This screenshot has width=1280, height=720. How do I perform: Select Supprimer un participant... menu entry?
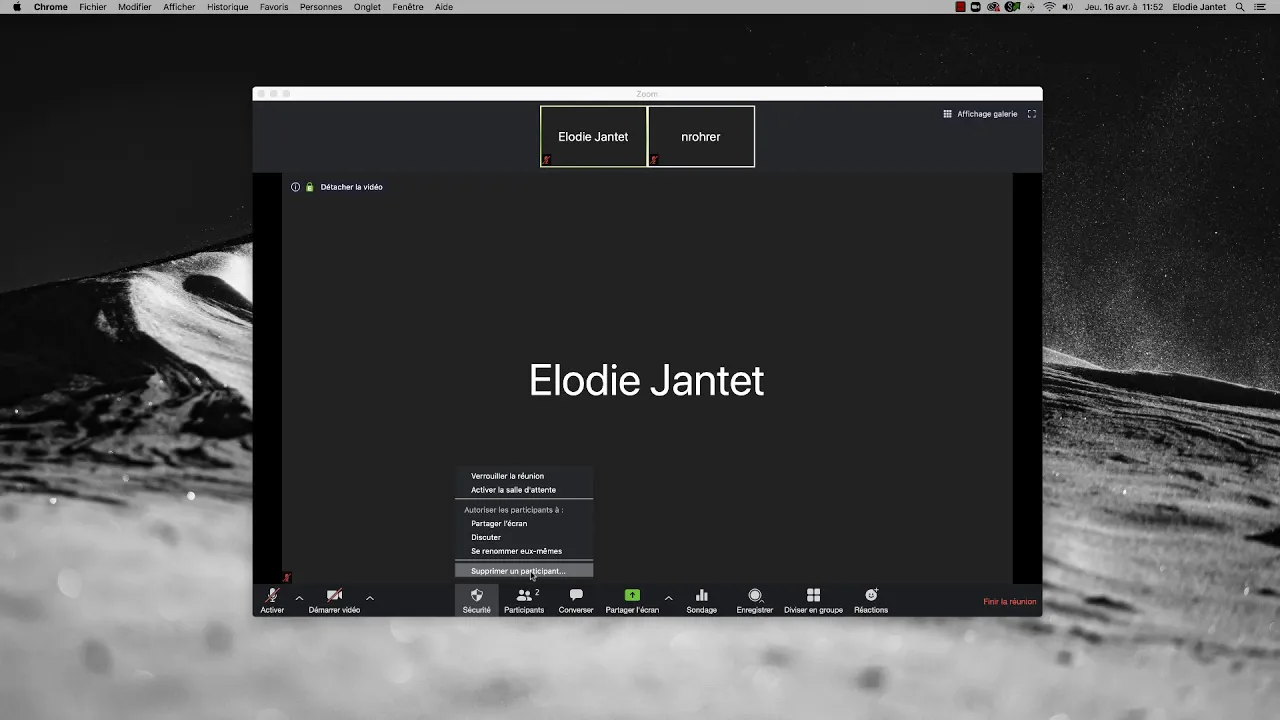(524, 571)
